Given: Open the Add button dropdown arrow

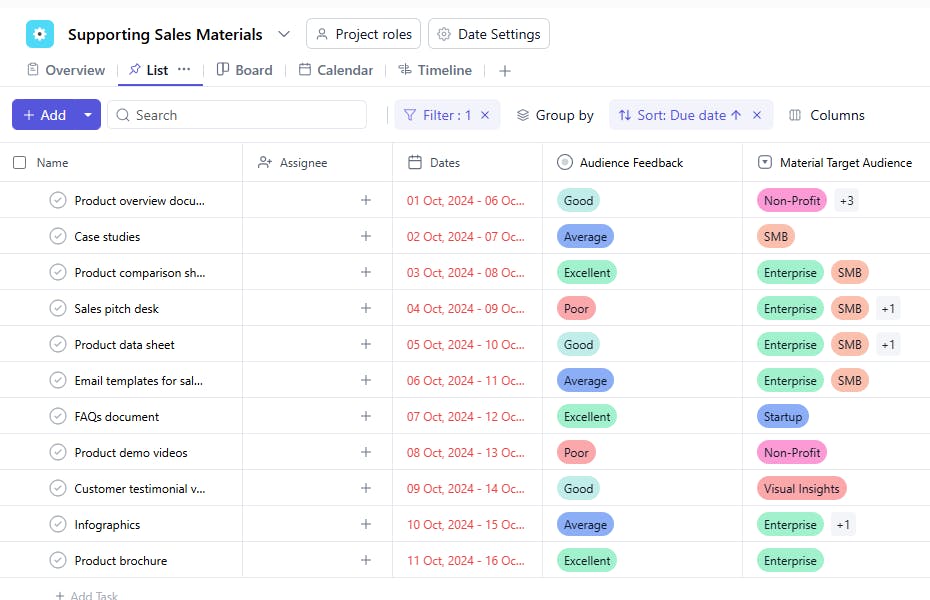Looking at the screenshot, I should point(88,115).
